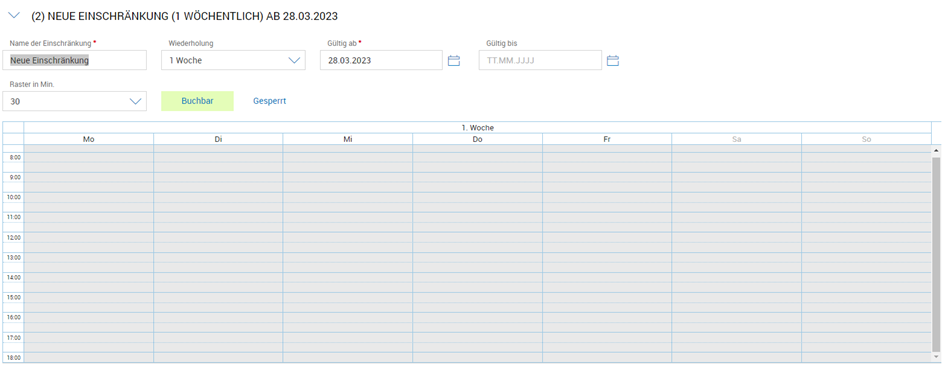The width and height of the screenshot is (945, 367).
Task: Click the 13:00 time label
Action: (x=14, y=257)
